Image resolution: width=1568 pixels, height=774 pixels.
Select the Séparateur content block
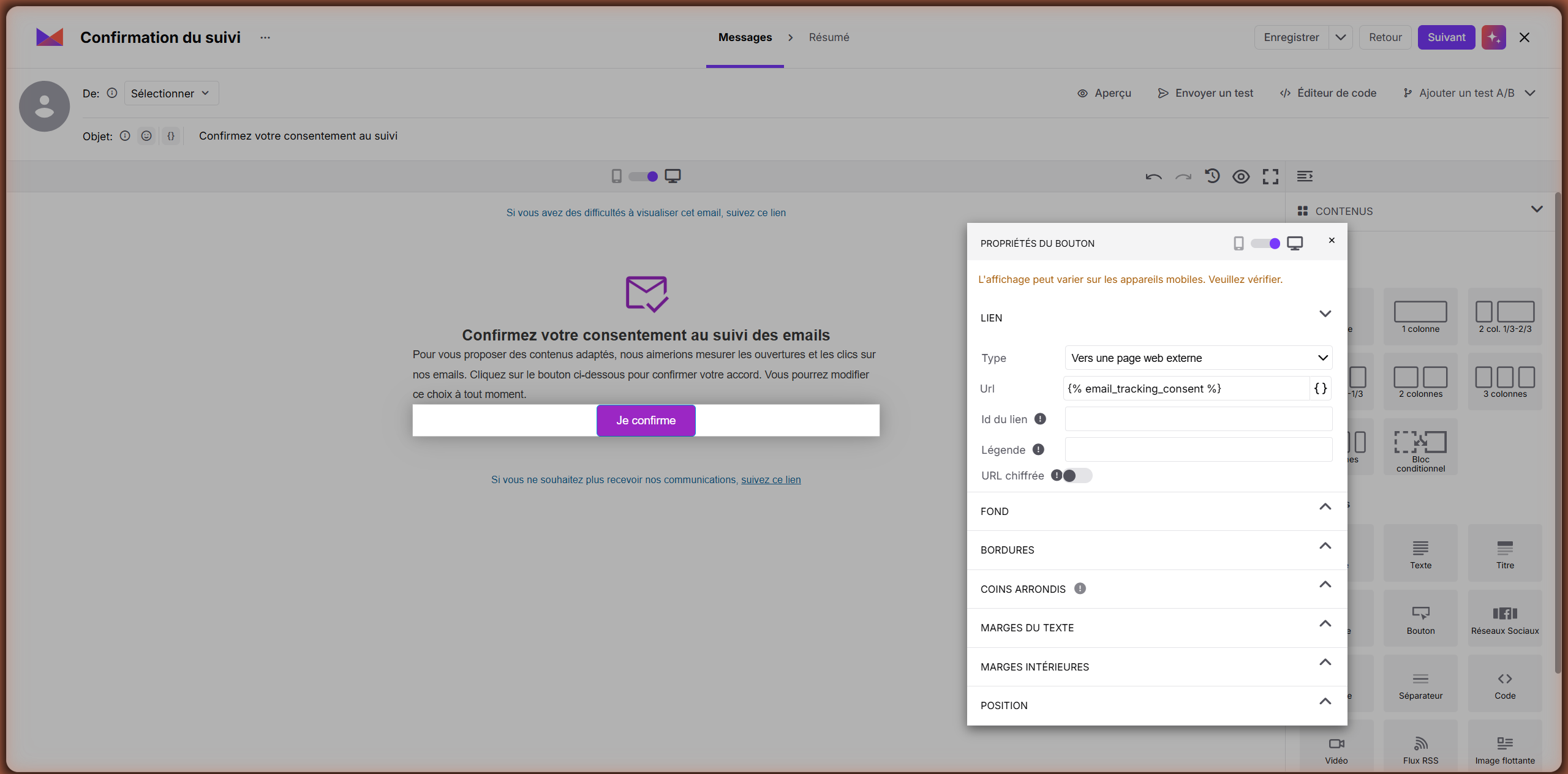1420,684
